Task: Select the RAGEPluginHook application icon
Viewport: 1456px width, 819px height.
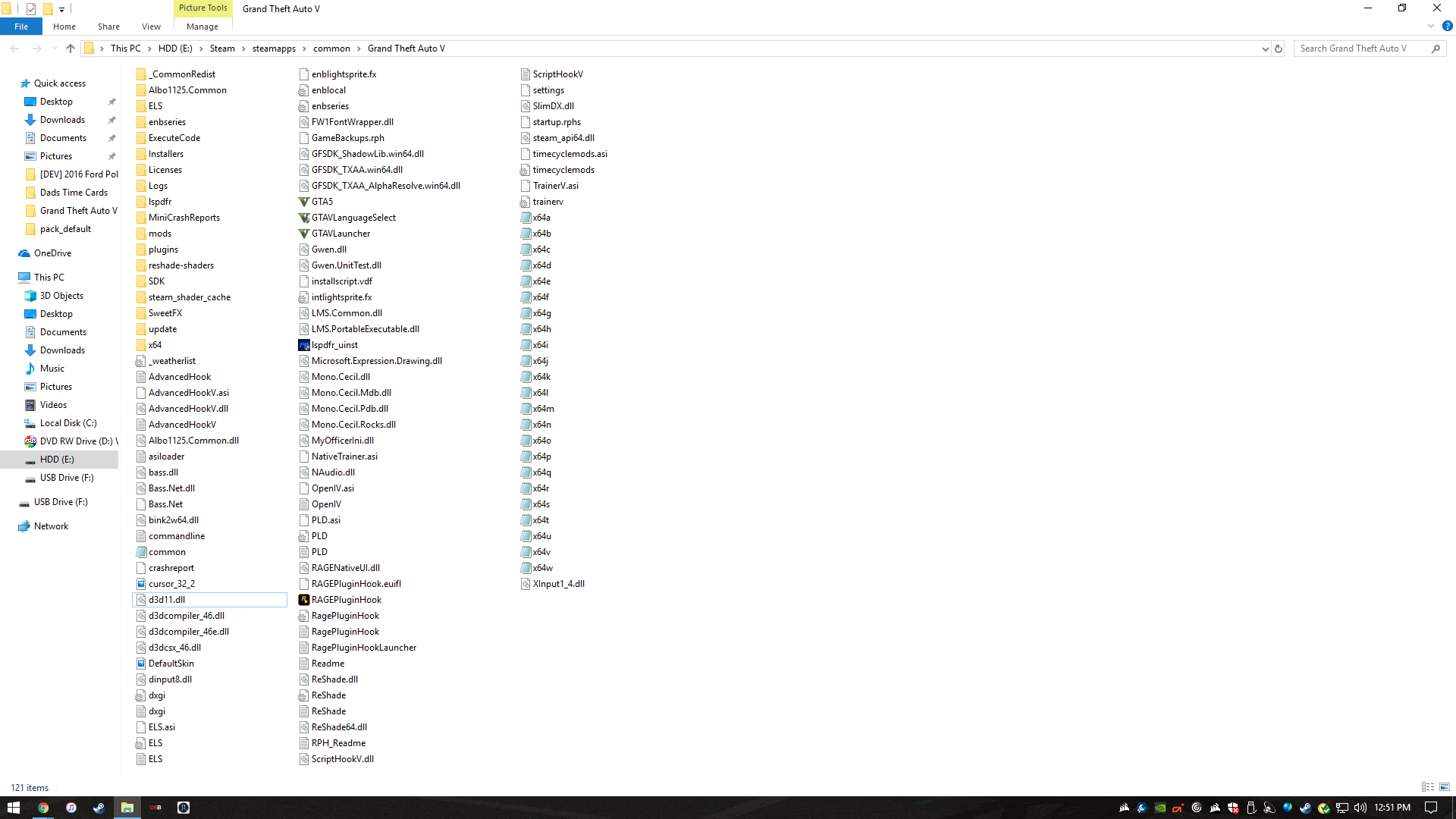Action: tap(304, 600)
